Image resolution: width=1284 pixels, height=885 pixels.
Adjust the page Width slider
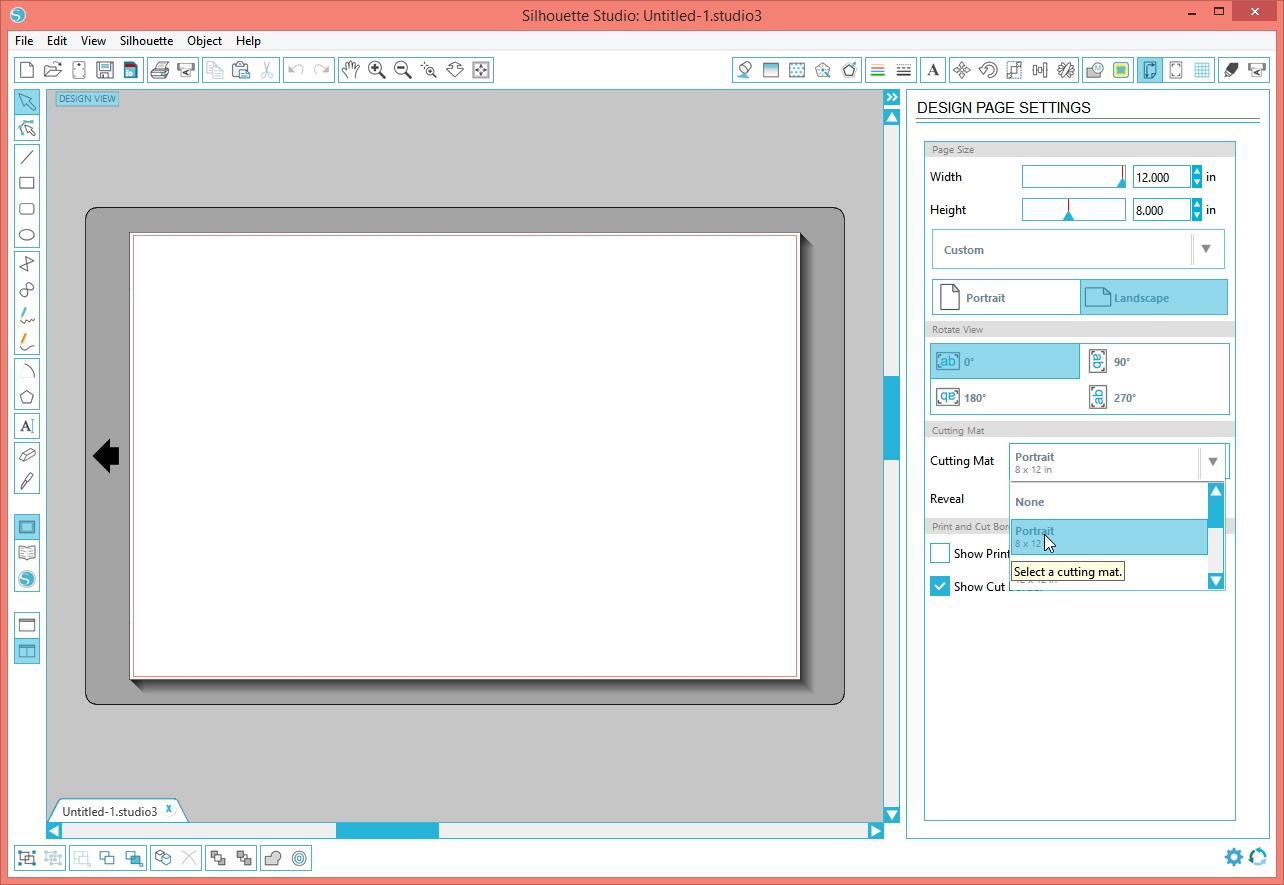(x=1074, y=177)
